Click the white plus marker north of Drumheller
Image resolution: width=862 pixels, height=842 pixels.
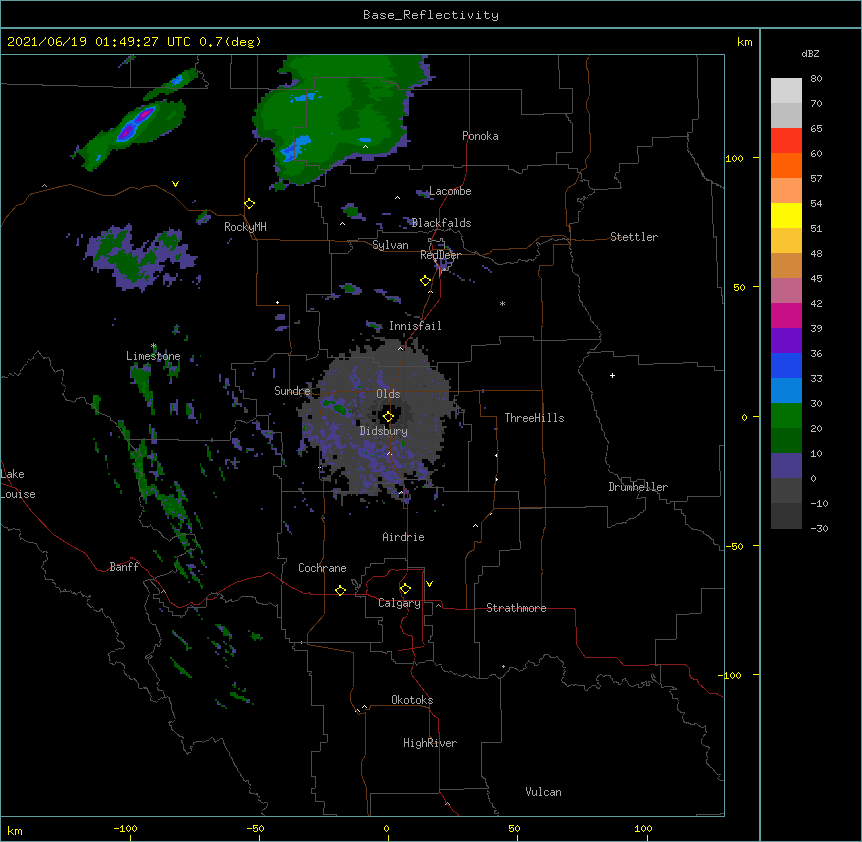(x=612, y=375)
